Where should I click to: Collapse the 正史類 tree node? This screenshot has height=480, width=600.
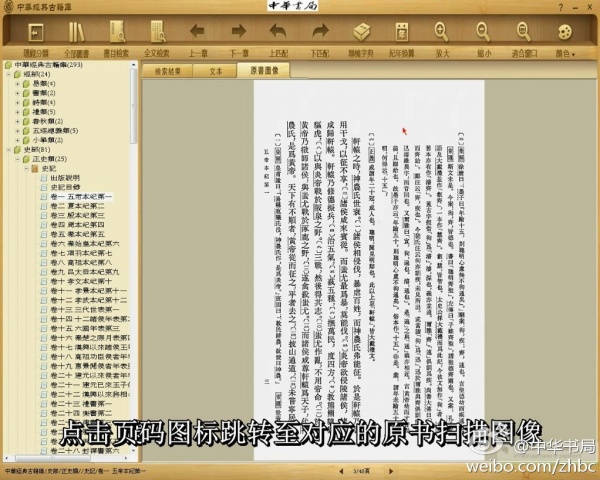(17, 159)
